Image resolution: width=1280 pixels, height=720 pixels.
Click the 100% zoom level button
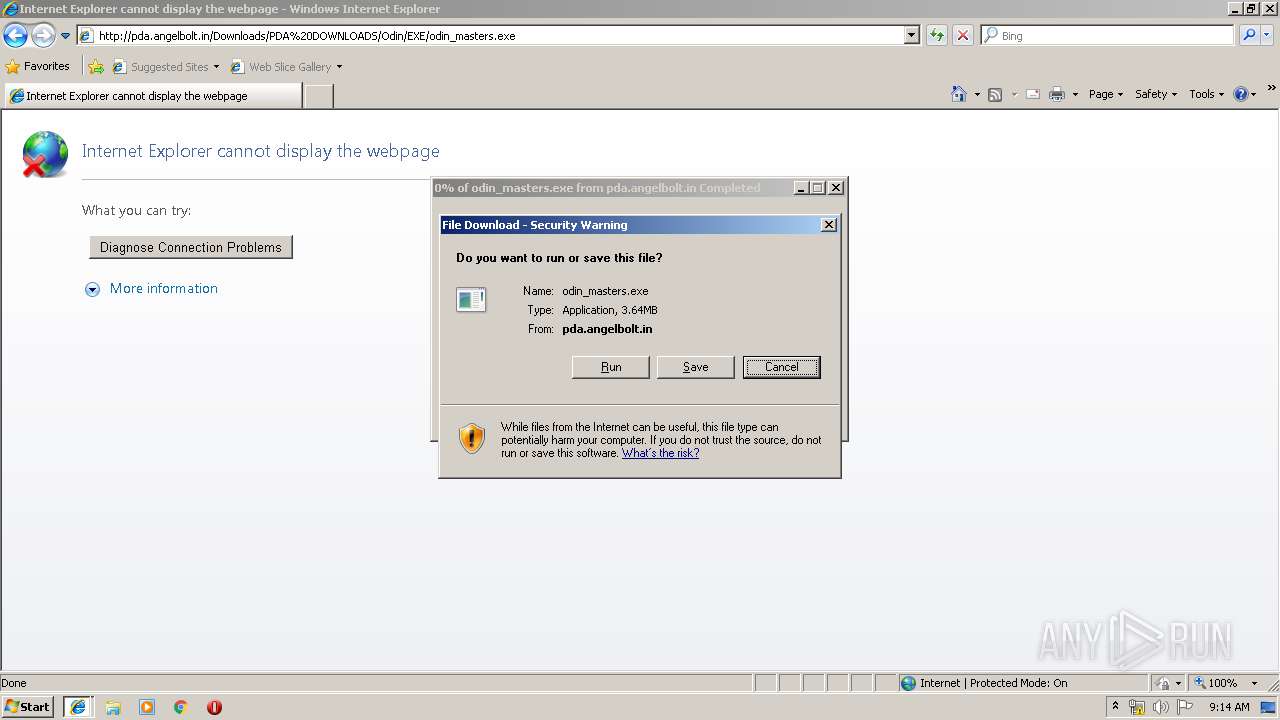[x=1215, y=683]
